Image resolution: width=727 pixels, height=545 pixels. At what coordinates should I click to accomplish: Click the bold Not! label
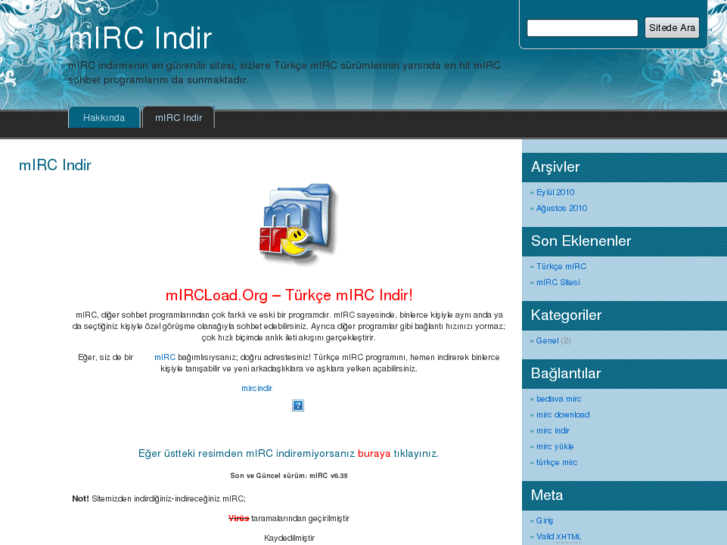(x=80, y=499)
